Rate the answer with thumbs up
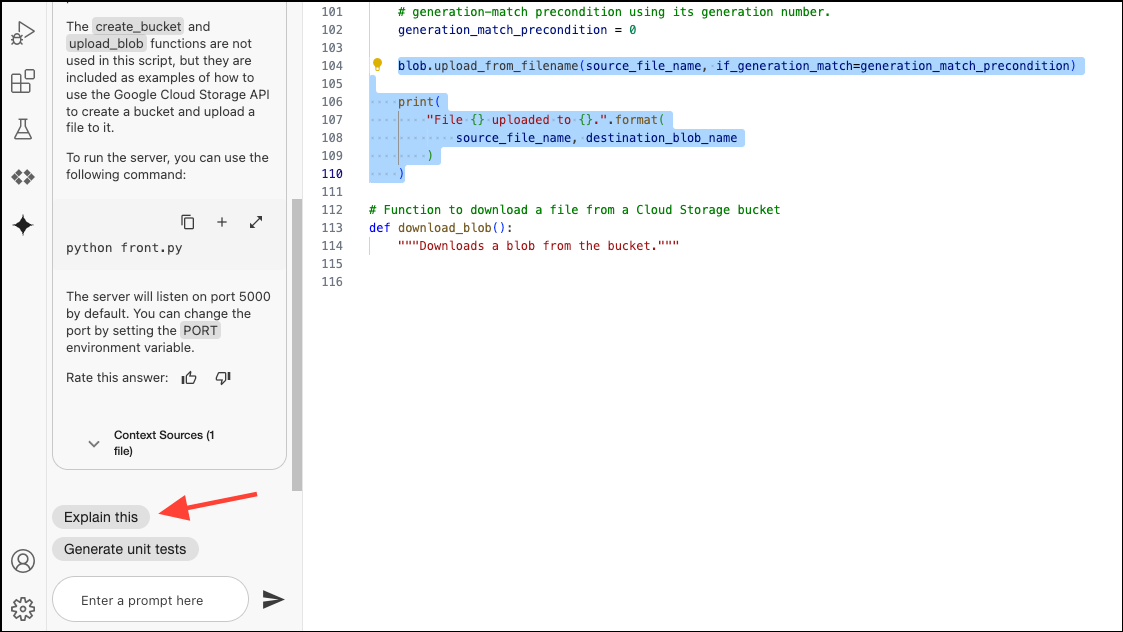Viewport: 1123px width, 632px height. click(188, 377)
